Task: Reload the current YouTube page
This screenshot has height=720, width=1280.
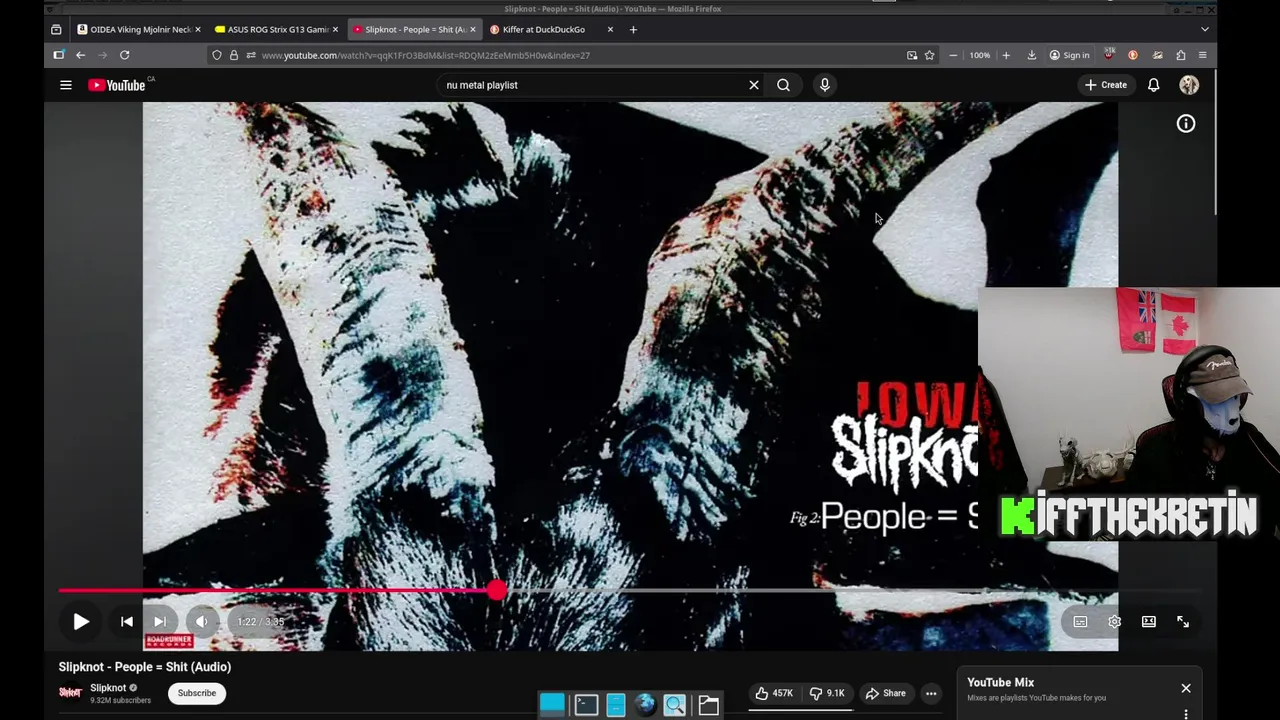Action: pyautogui.click(x=125, y=55)
